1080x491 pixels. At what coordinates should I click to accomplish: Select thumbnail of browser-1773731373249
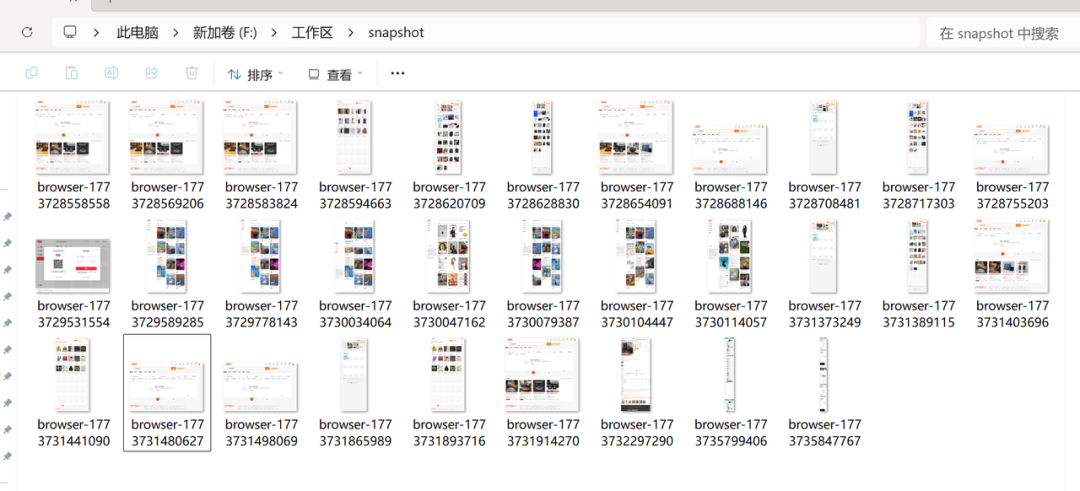click(x=824, y=256)
